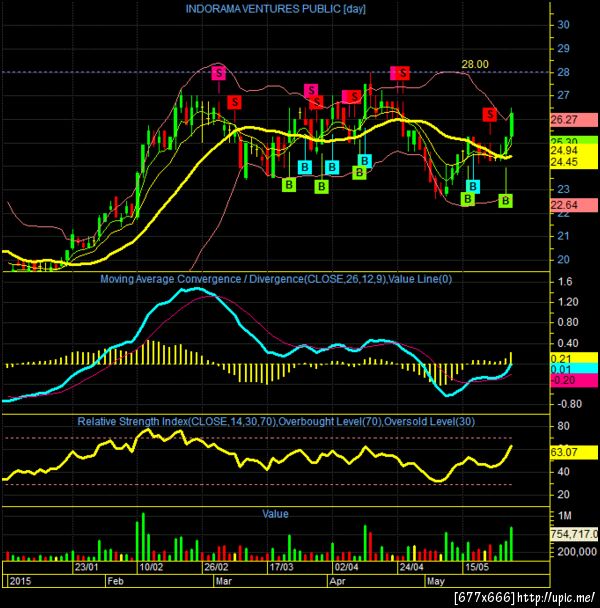Click the red S sell marker at the 24/04 gridline
Screen dimensions: 600x608
pyautogui.click(x=403, y=73)
